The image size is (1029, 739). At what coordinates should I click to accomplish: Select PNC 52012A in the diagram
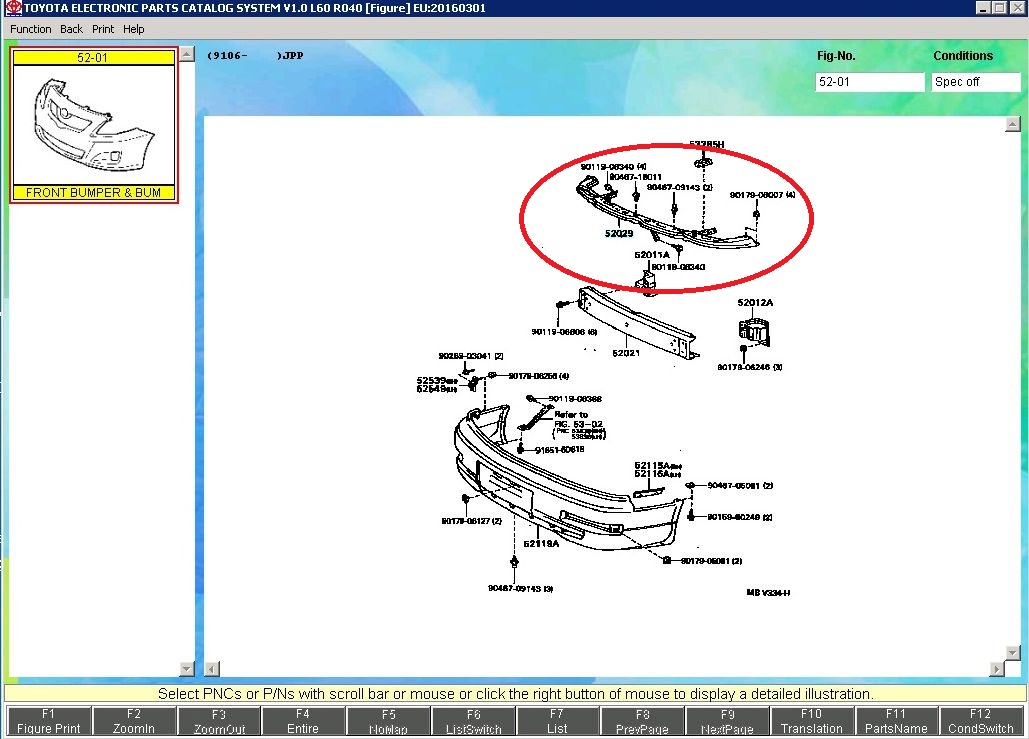coord(755,303)
